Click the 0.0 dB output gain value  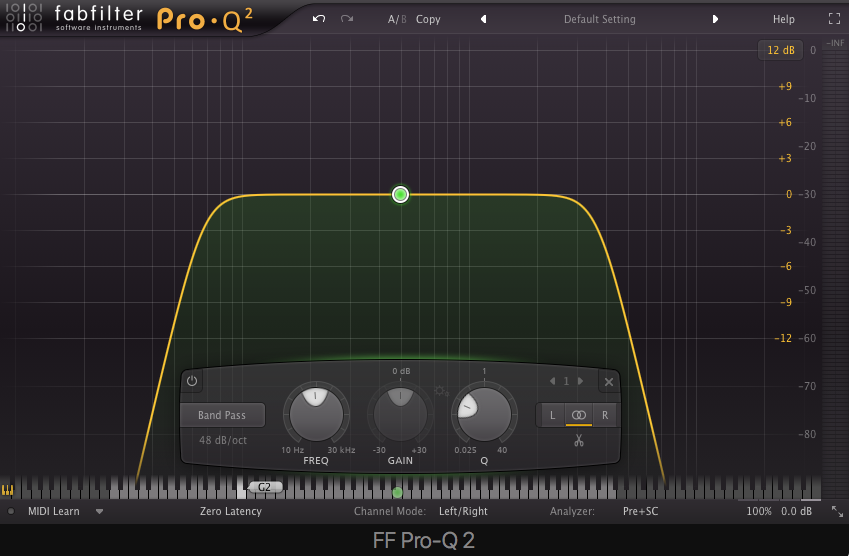tap(796, 511)
